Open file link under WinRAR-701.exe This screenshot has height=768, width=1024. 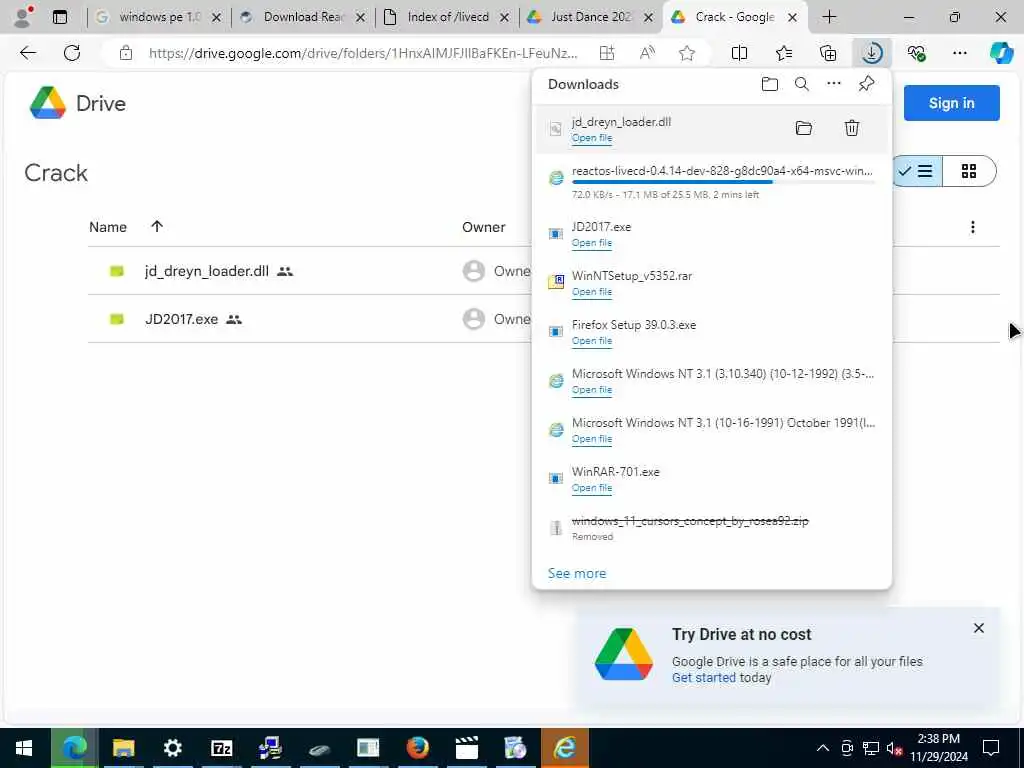coord(592,488)
